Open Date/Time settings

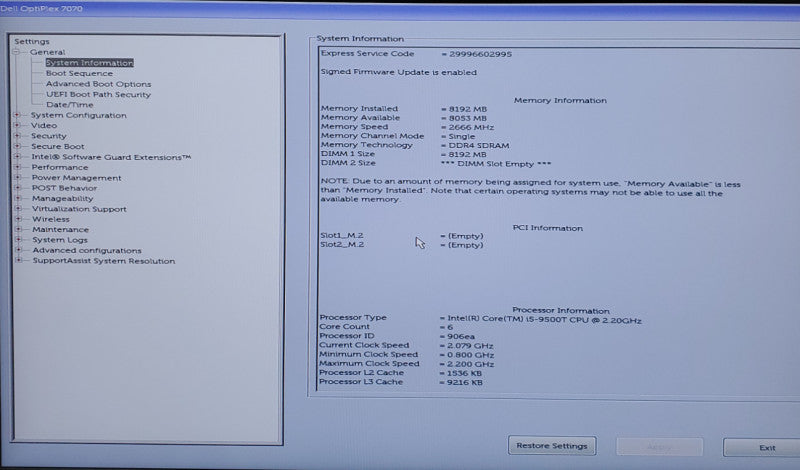pyautogui.click(x=69, y=105)
